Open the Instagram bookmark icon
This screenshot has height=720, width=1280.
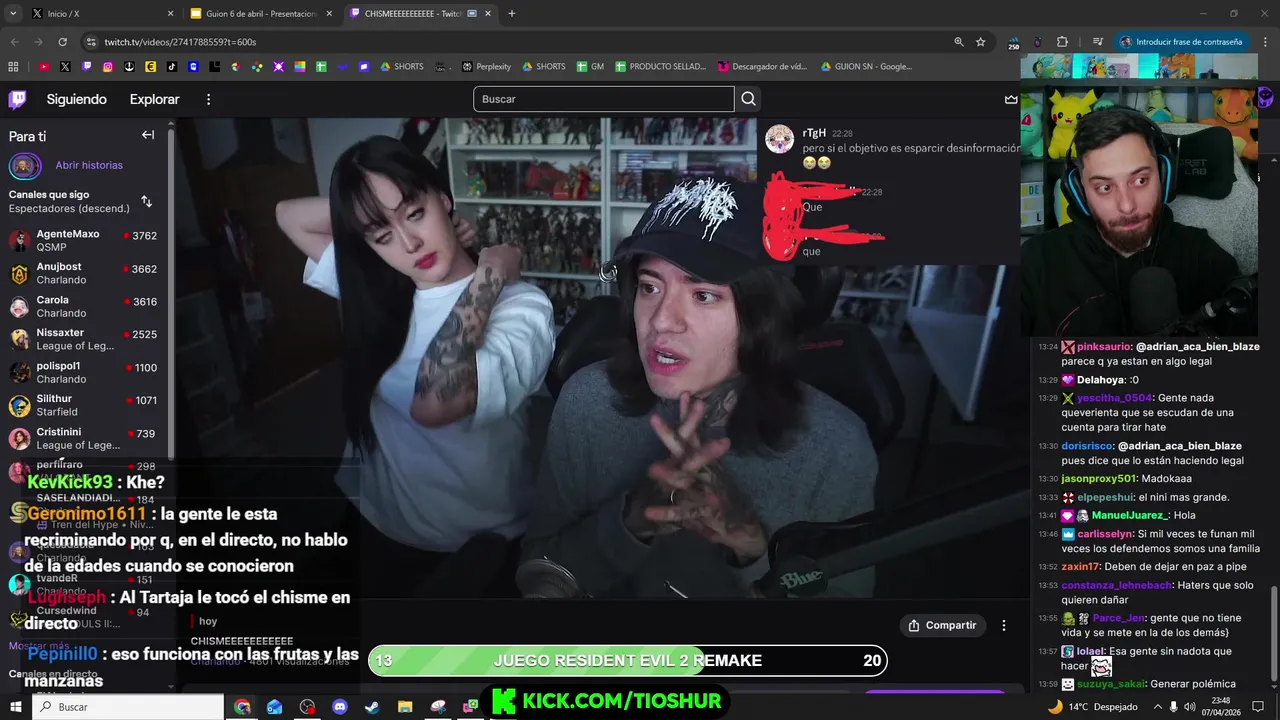[x=108, y=67]
